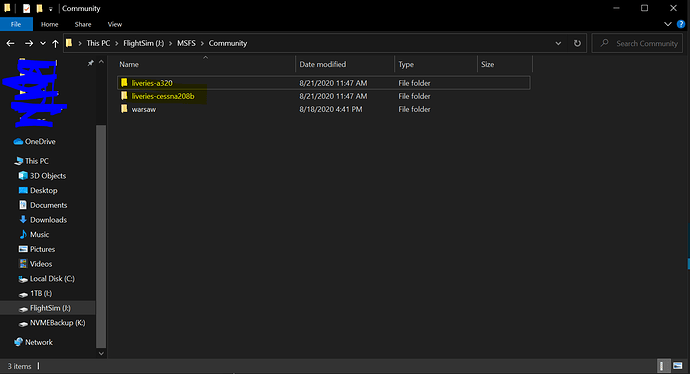Click the pin icon in Quick access

point(90,63)
